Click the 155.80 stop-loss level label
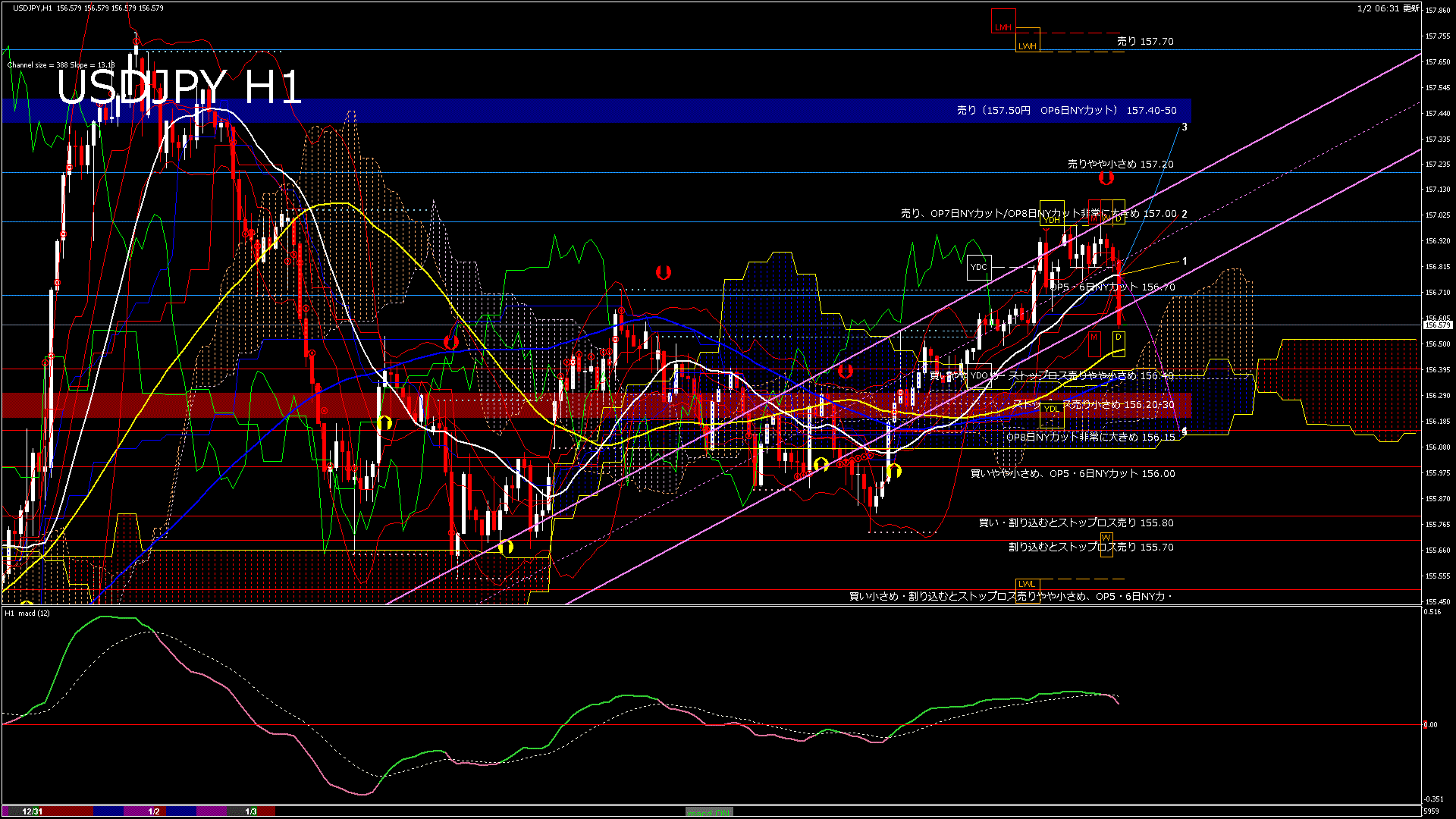 pos(1076,523)
